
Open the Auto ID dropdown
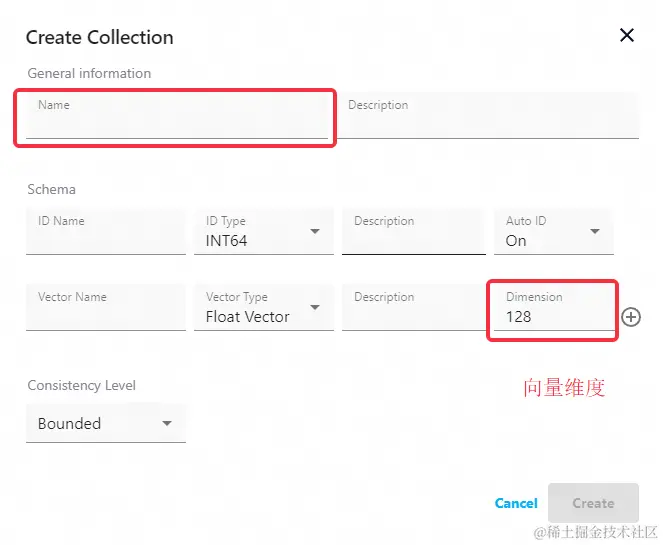(x=553, y=231)
